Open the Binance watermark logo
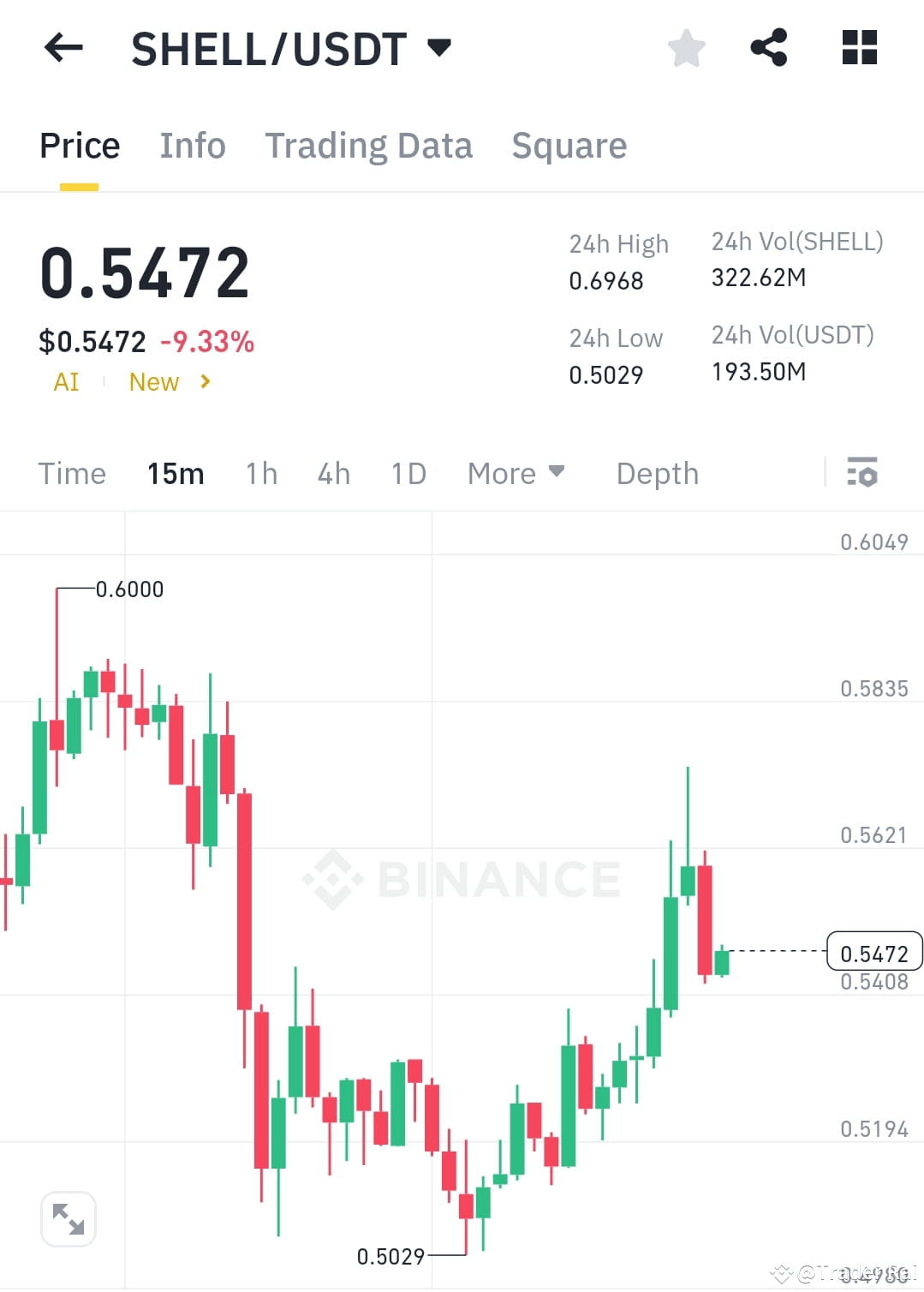 pos(462,876)
